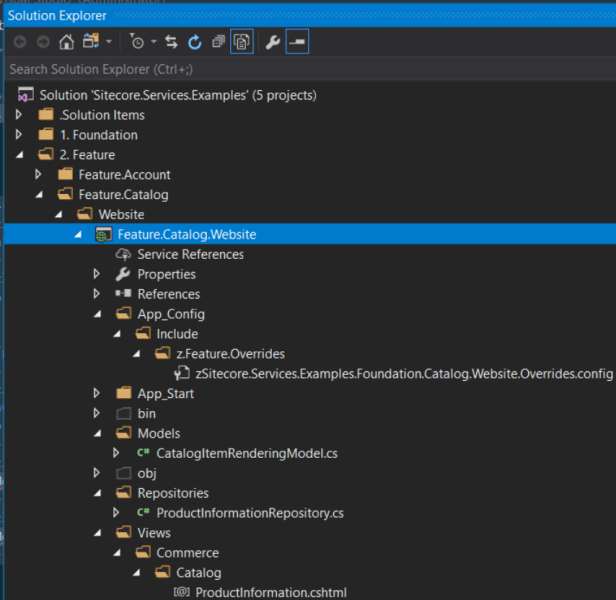Image resolution: width=616 pixels, height=600 pixels.
Task: Collapse the 2. Feature folder
Action: point(19,155)
